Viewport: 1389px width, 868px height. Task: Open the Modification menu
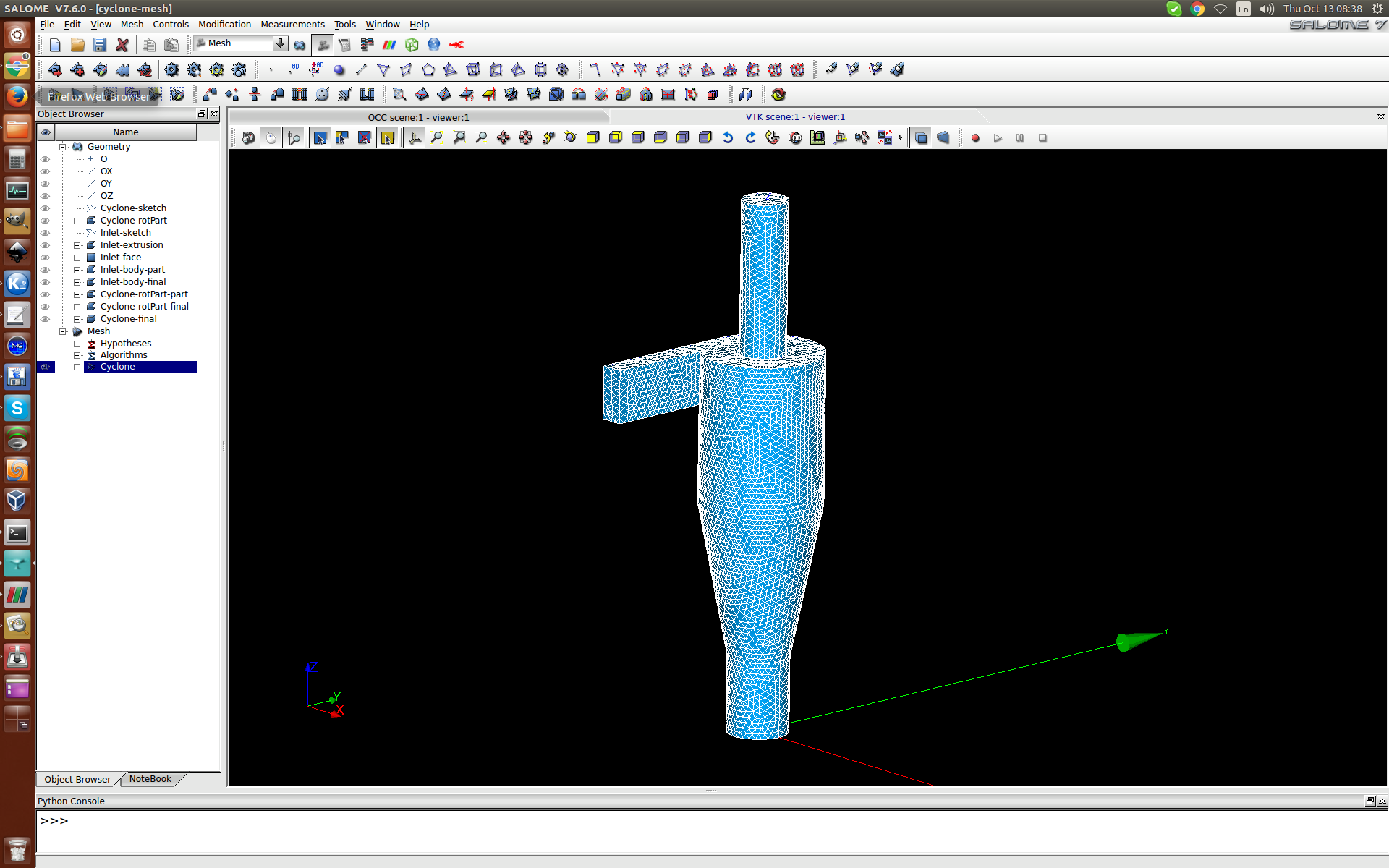(x=224, y=24)
